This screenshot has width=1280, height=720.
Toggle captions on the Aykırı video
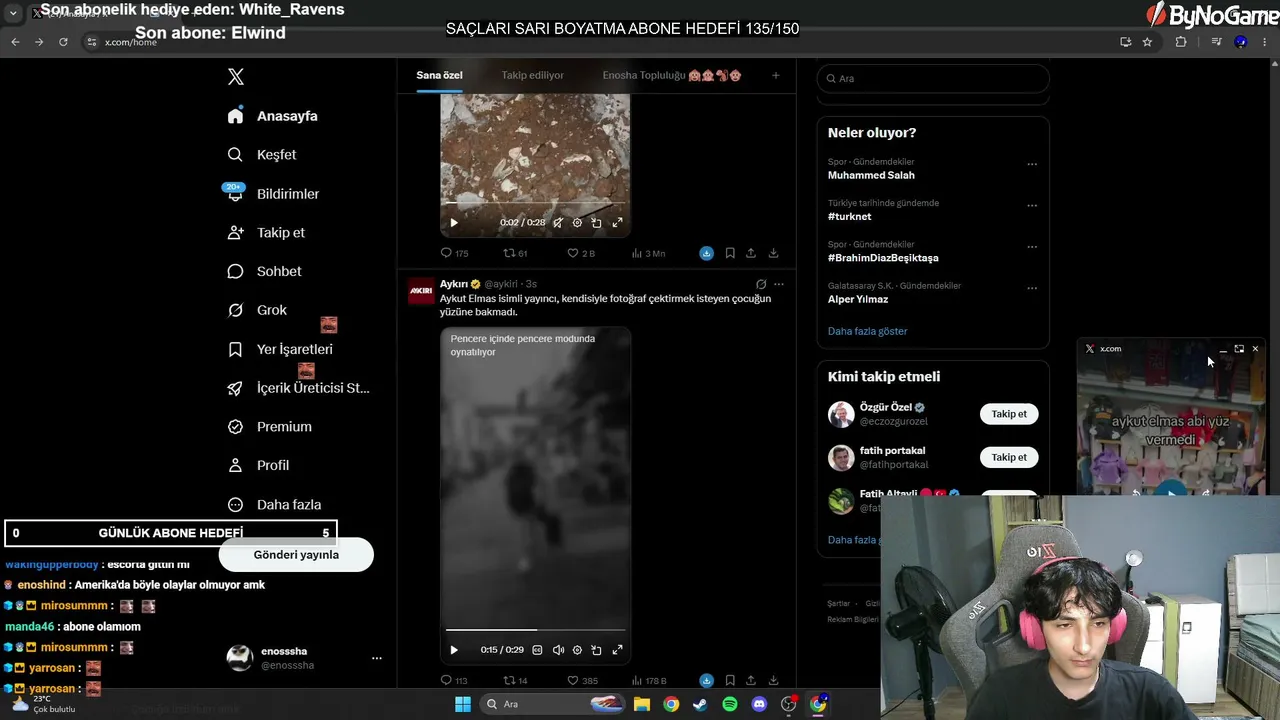pos(537,650)
